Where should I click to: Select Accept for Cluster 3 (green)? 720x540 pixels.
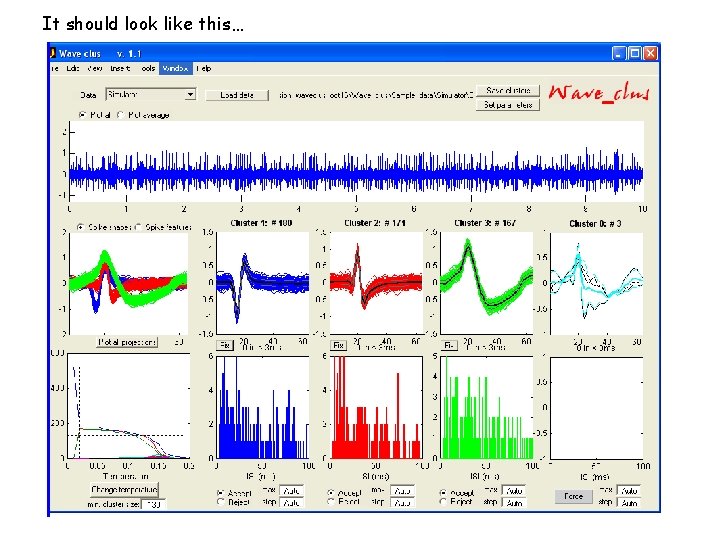pos(443,492)
